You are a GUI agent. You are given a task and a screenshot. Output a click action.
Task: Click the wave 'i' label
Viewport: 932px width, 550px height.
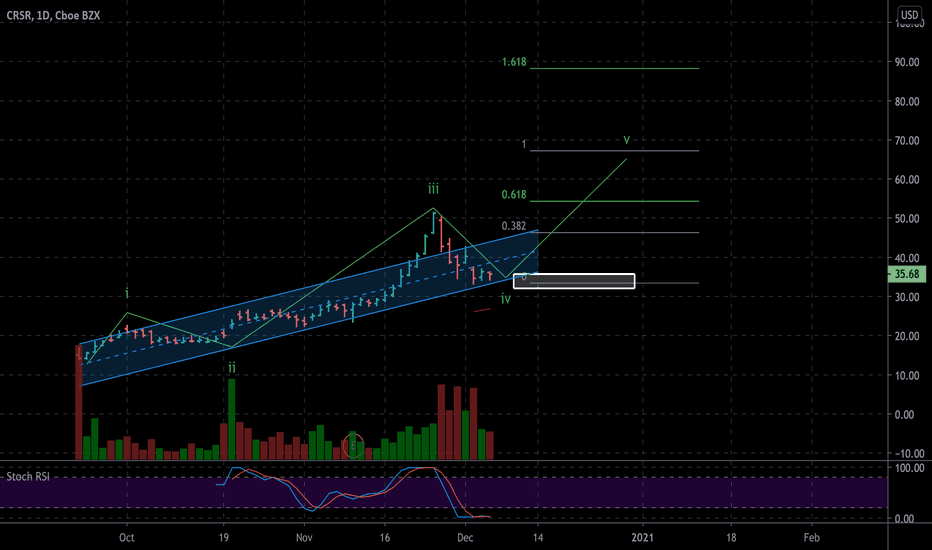[x=127, y=294]
